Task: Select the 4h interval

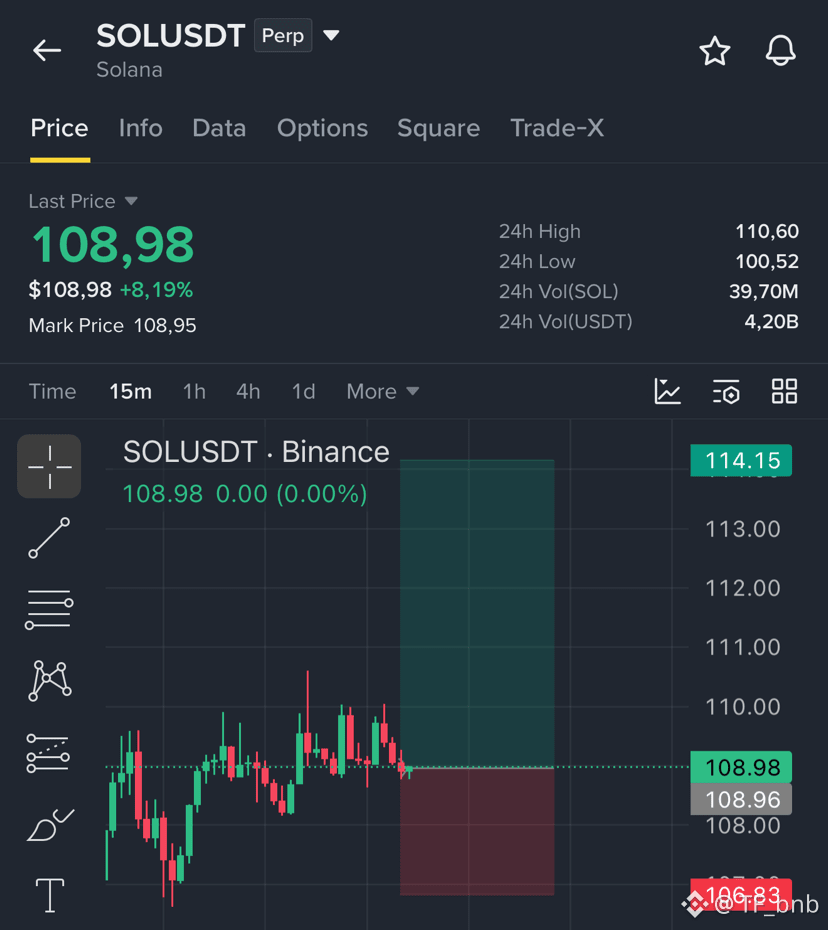Action: click(248, 391)
